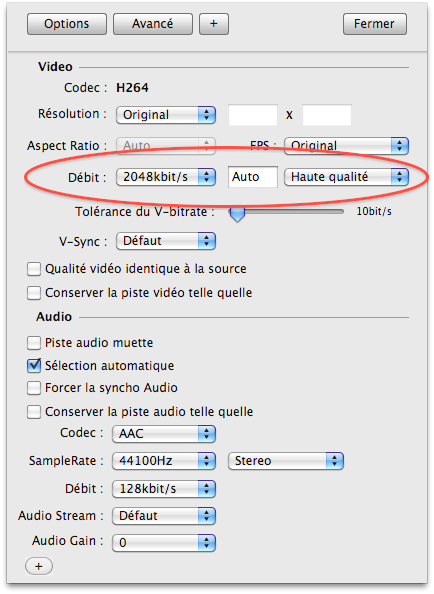
Task: Open the Options panel
Action: click(67, 24)
